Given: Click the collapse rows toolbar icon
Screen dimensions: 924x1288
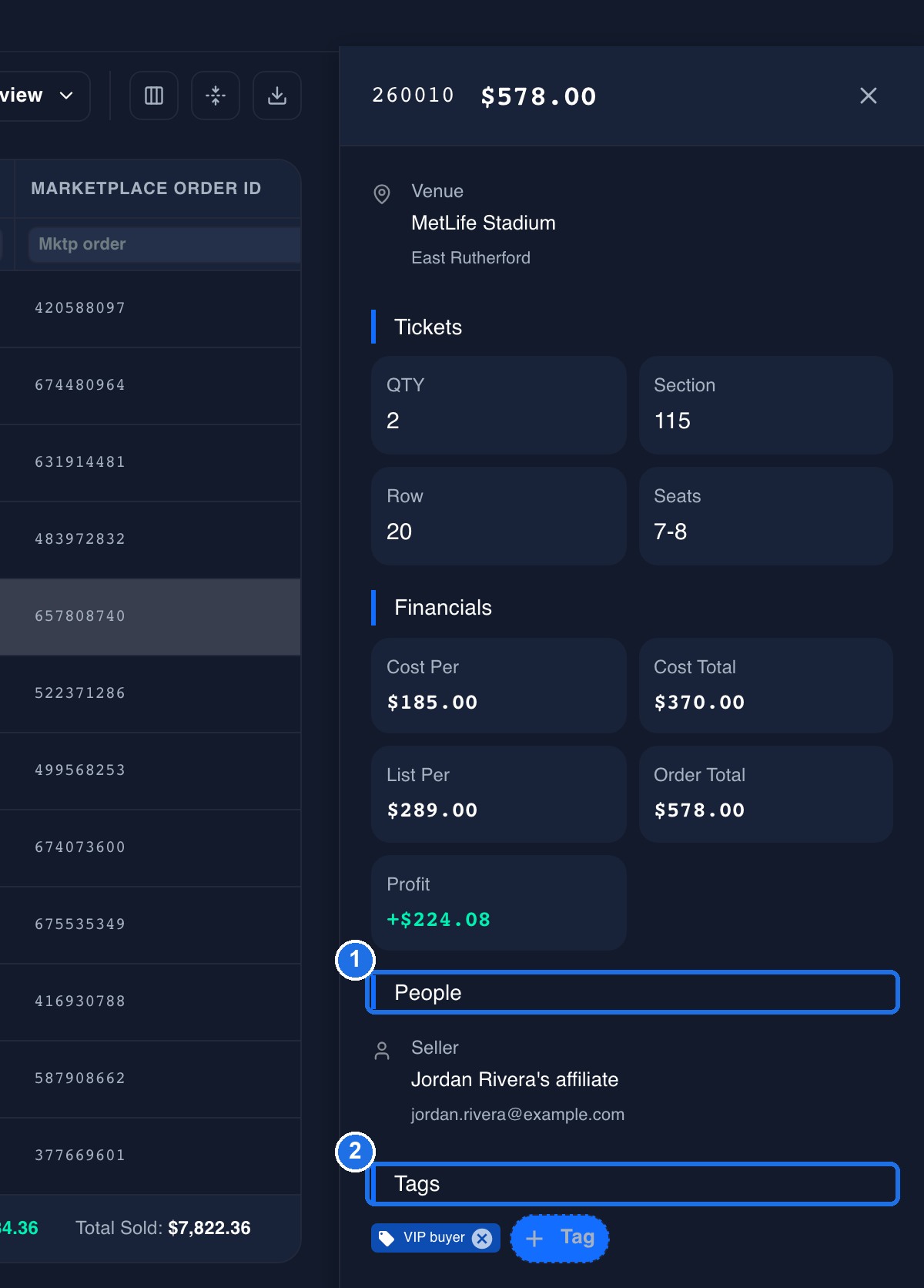Looking at the screenshot, I should [x=216, y=96].
